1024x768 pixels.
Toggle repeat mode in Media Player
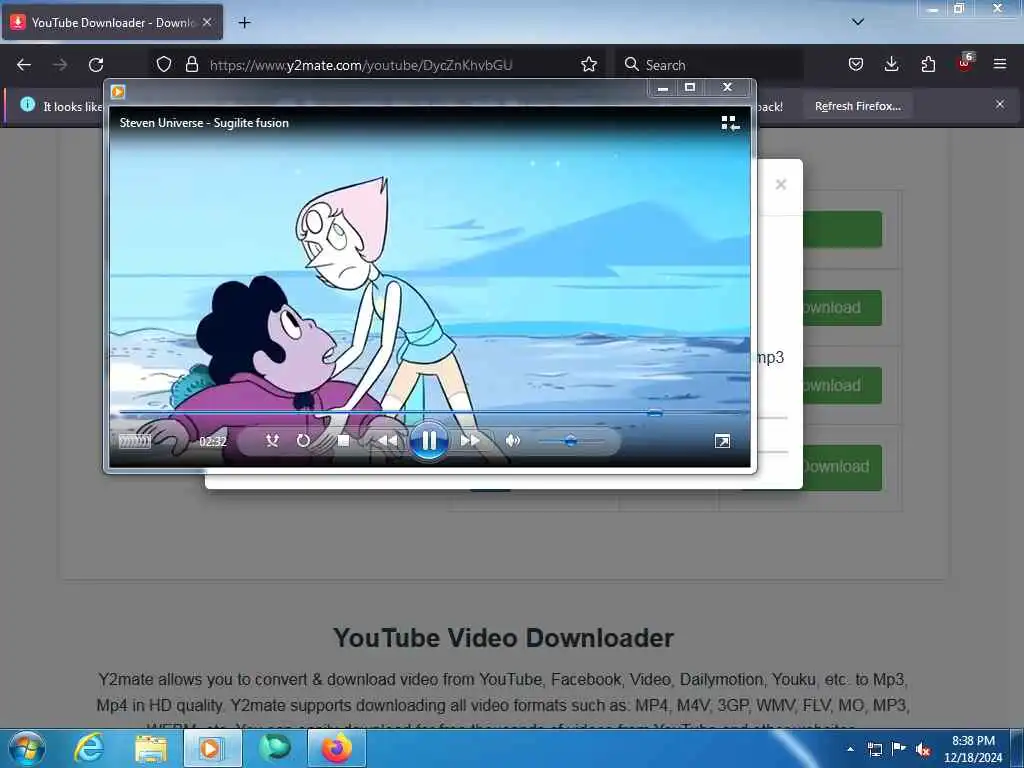tap(303, 441)
